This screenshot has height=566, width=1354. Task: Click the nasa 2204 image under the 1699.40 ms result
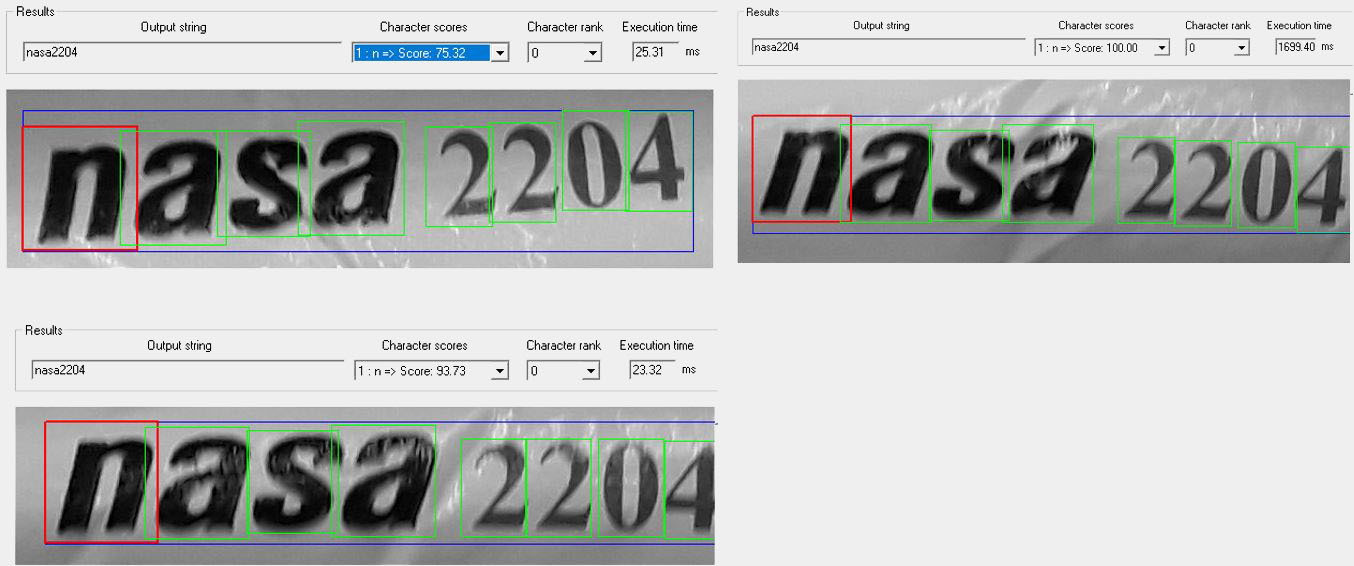(x=1044, y=171)
